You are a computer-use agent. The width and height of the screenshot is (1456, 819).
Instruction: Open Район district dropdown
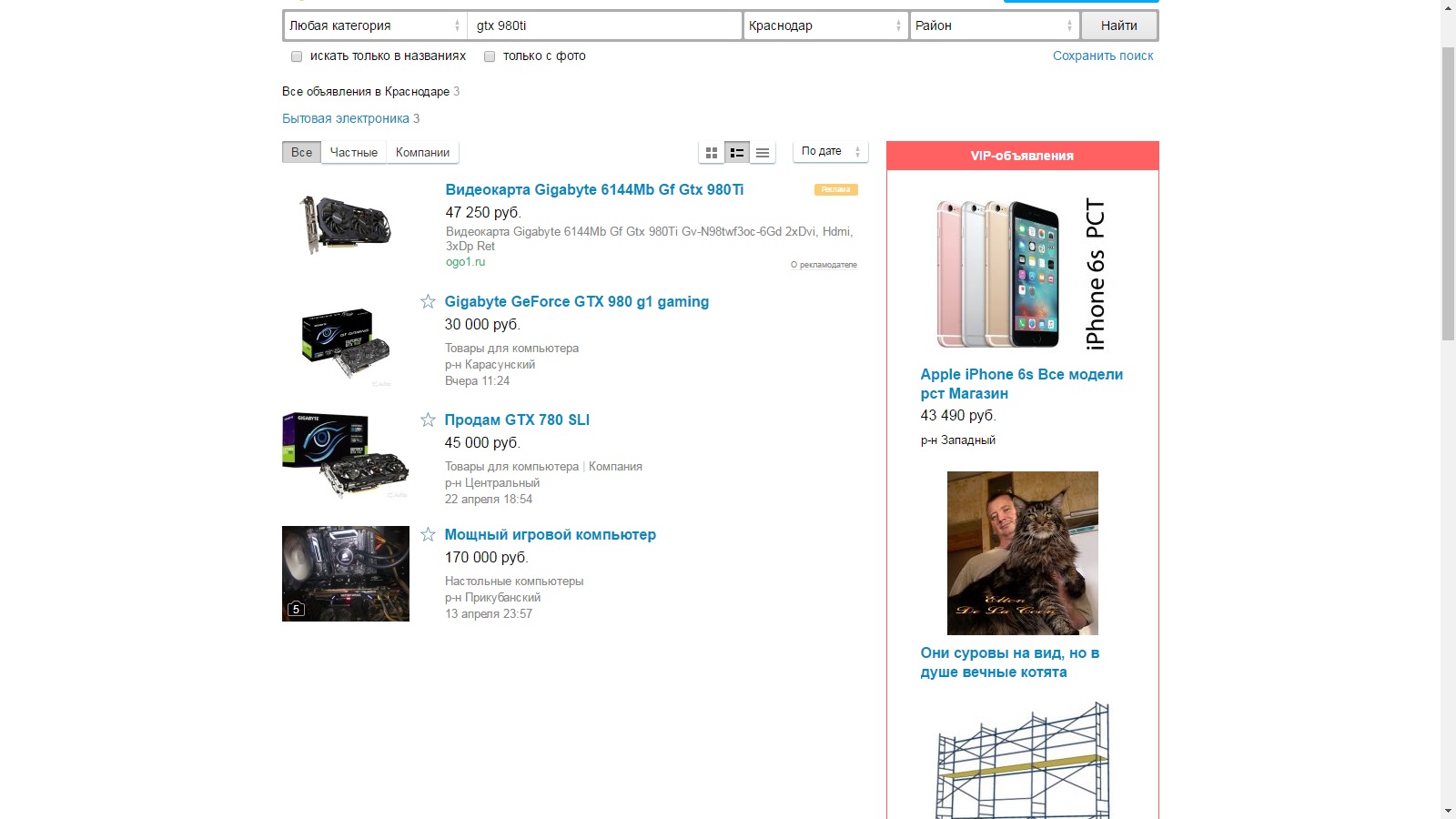995,25
